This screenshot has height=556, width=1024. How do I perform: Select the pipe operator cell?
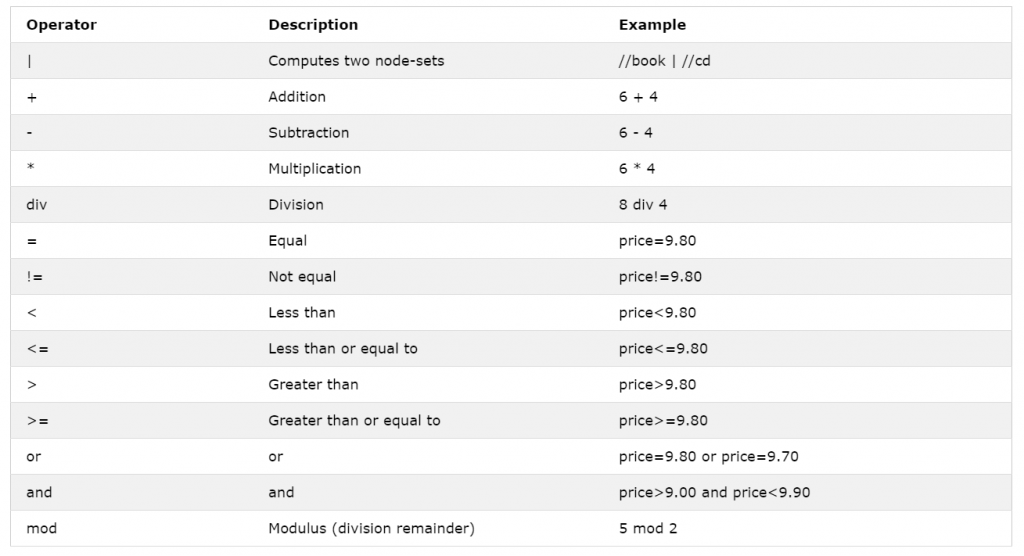click(29, 61)
